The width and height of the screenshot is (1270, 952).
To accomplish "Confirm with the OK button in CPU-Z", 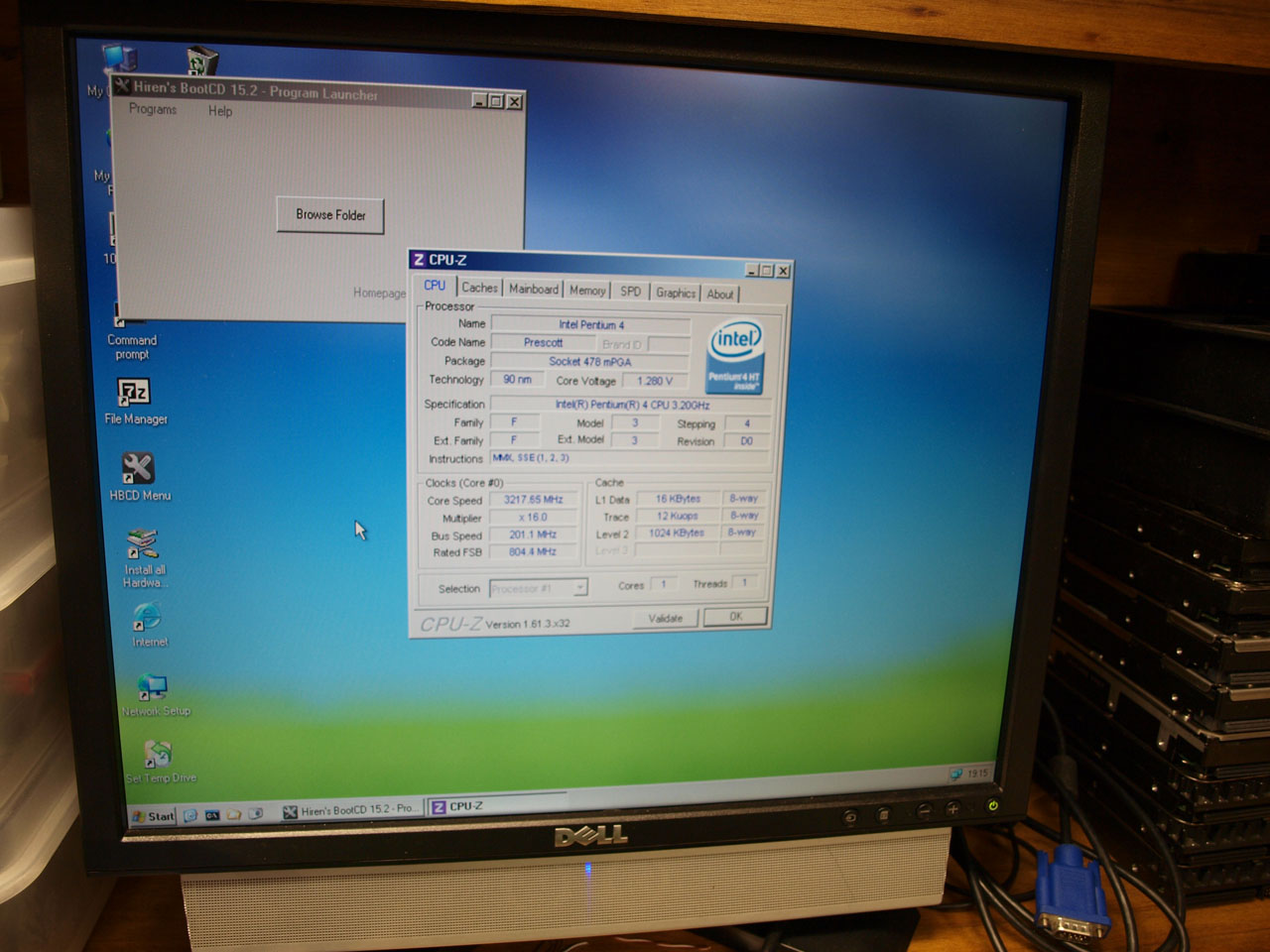I will [735, 616].
